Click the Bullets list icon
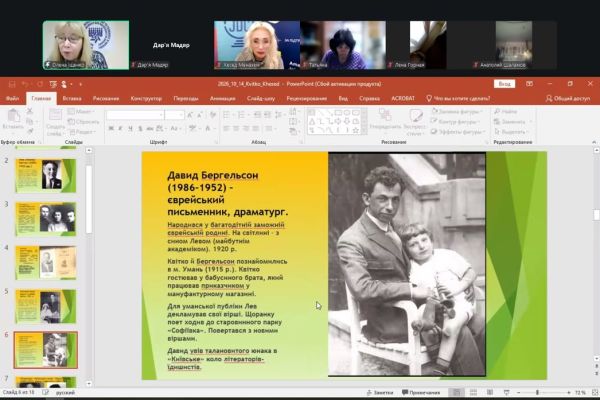The height and width of the screenshot is (400, 600). click(228, 115)
